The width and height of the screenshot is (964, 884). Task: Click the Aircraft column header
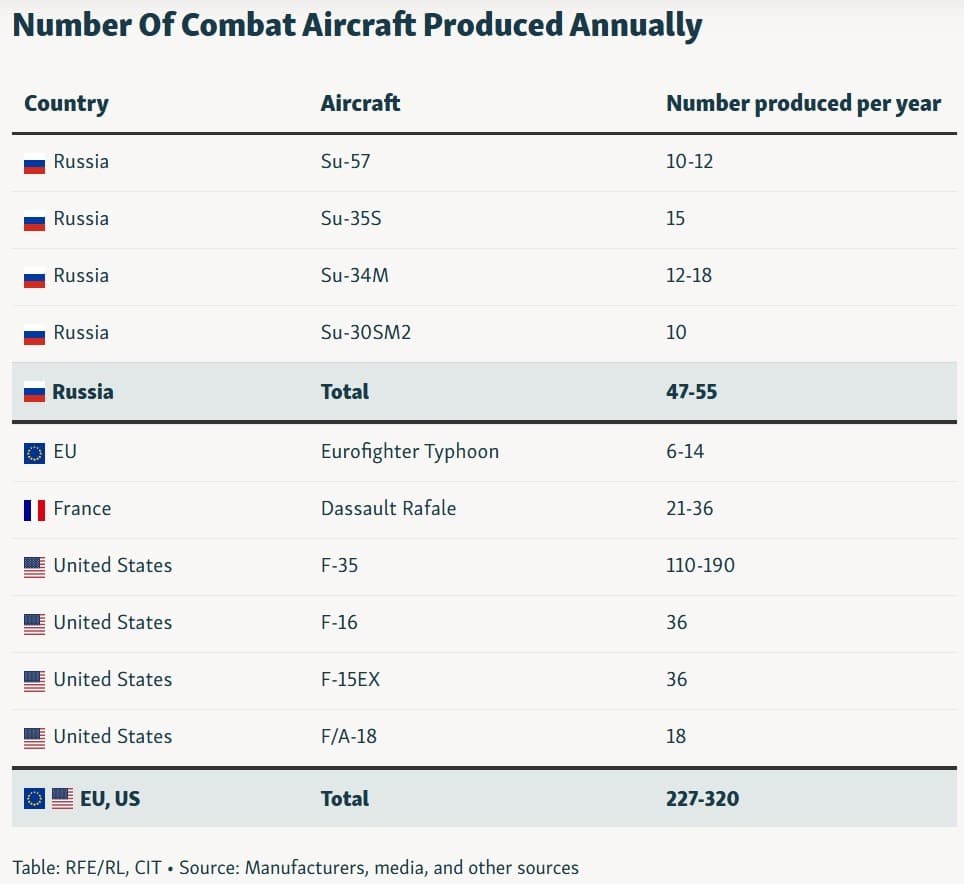click(360, 103)
